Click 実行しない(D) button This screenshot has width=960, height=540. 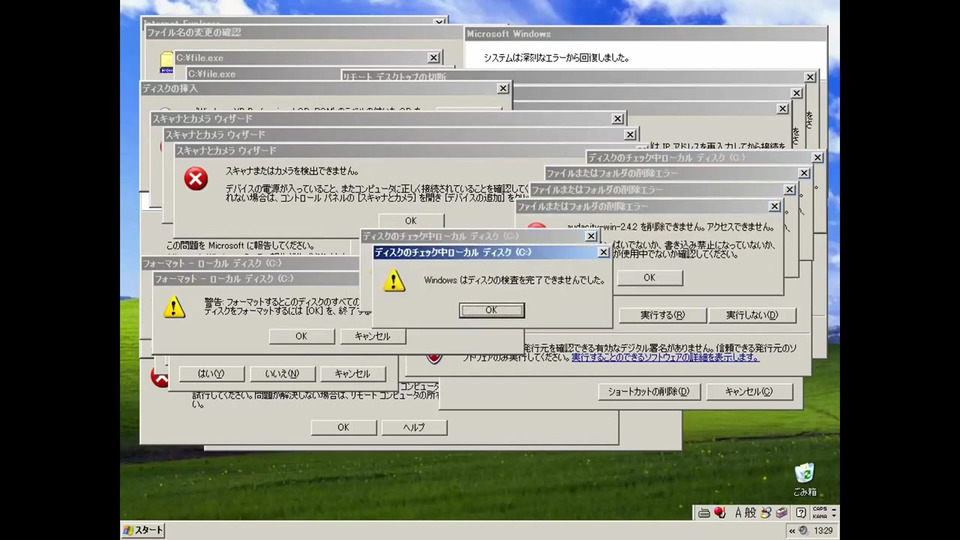[752, 315]
